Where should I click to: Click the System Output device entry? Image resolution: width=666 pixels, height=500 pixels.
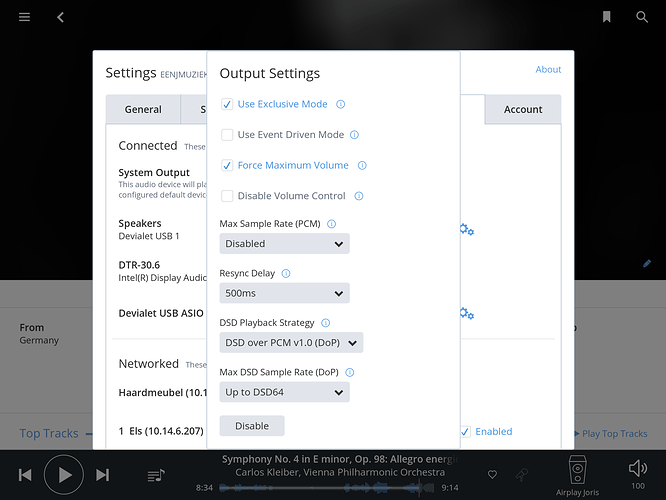point(154,172)
